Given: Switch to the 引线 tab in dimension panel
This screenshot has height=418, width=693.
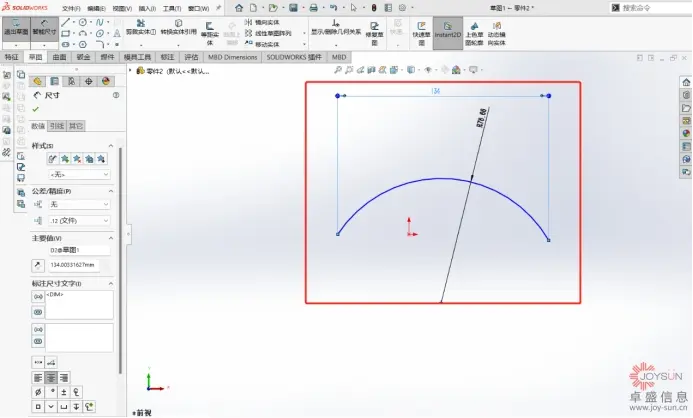Looking at the screenshot, I should pos(57,126).
